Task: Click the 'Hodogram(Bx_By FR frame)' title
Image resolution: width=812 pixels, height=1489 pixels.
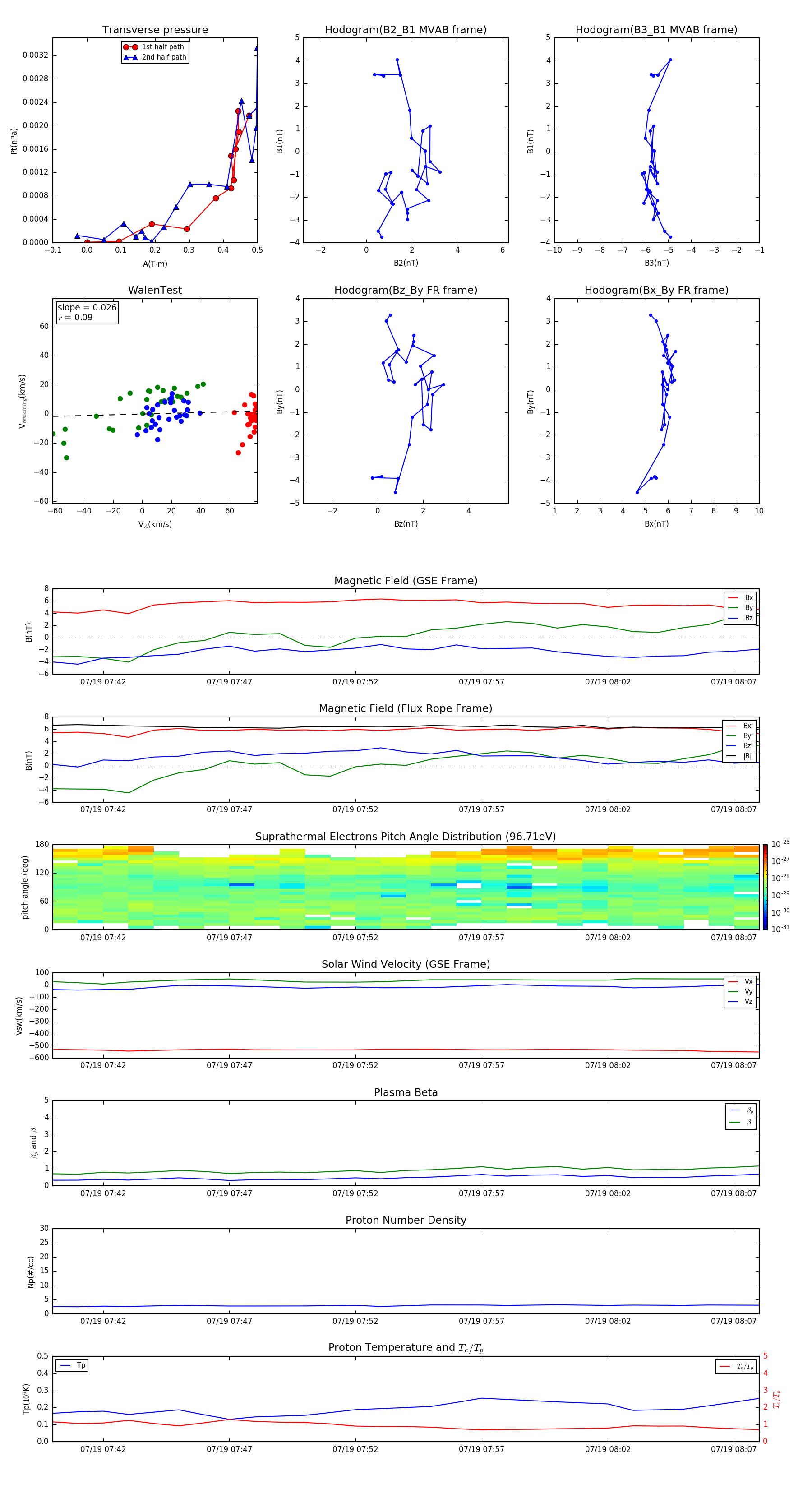Action: (x=656, y=290)
